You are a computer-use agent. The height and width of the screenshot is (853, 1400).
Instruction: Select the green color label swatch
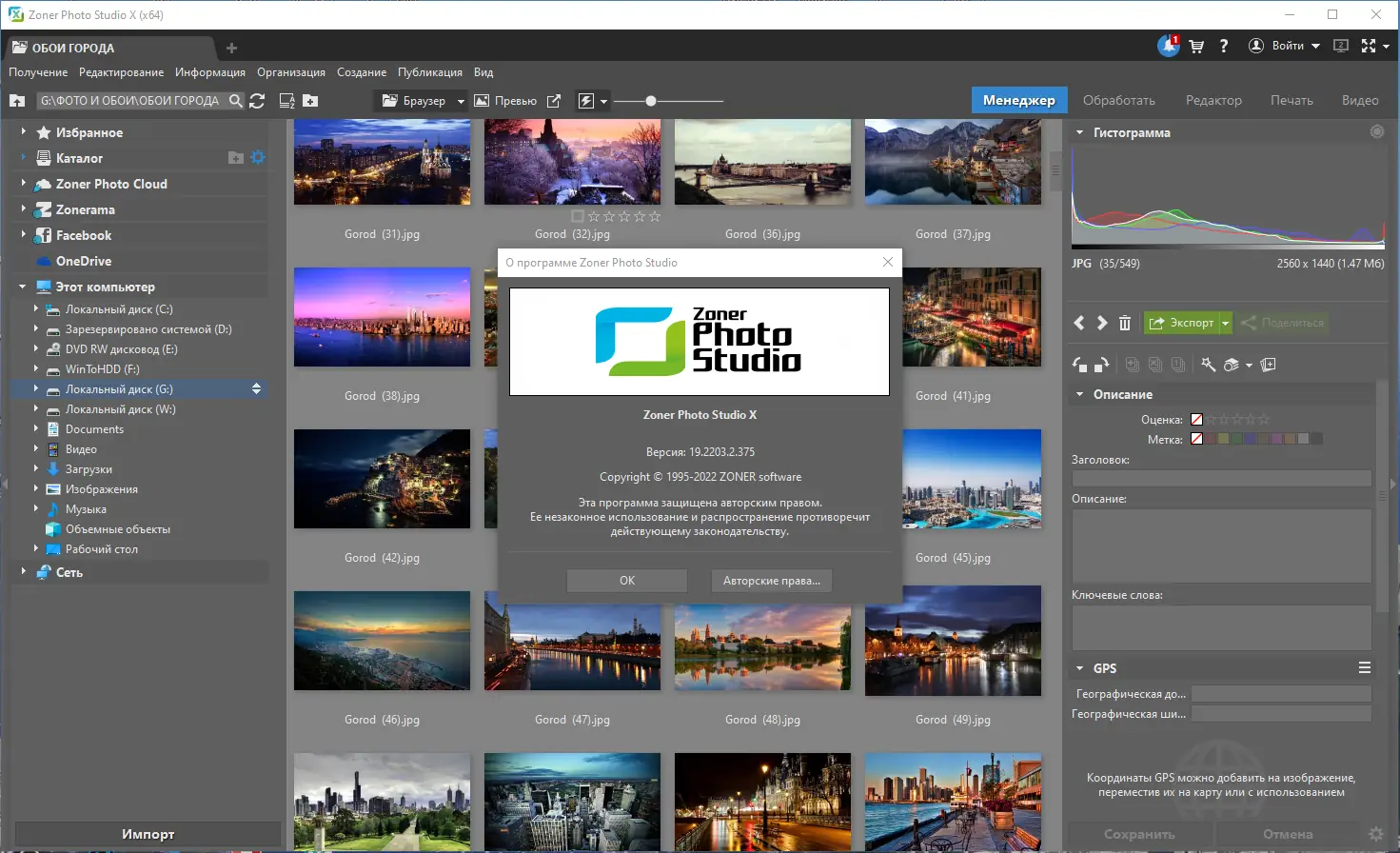[x=1237, y=439]
